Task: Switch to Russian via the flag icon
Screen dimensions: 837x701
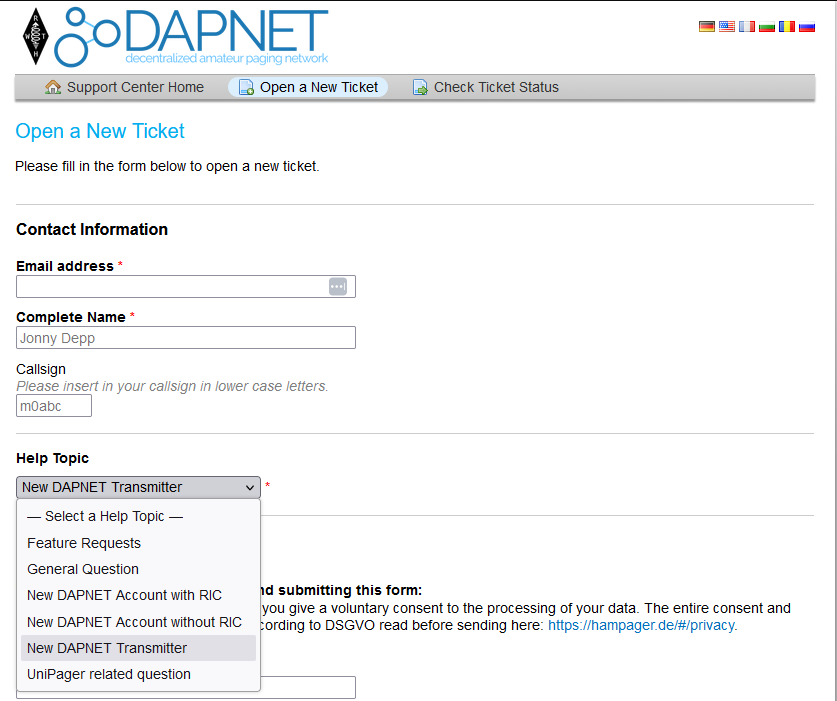Action: coord(807,27)
